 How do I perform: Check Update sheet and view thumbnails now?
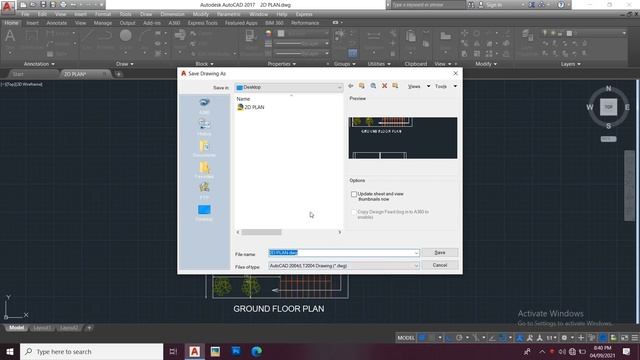click(x=354, y=194)
